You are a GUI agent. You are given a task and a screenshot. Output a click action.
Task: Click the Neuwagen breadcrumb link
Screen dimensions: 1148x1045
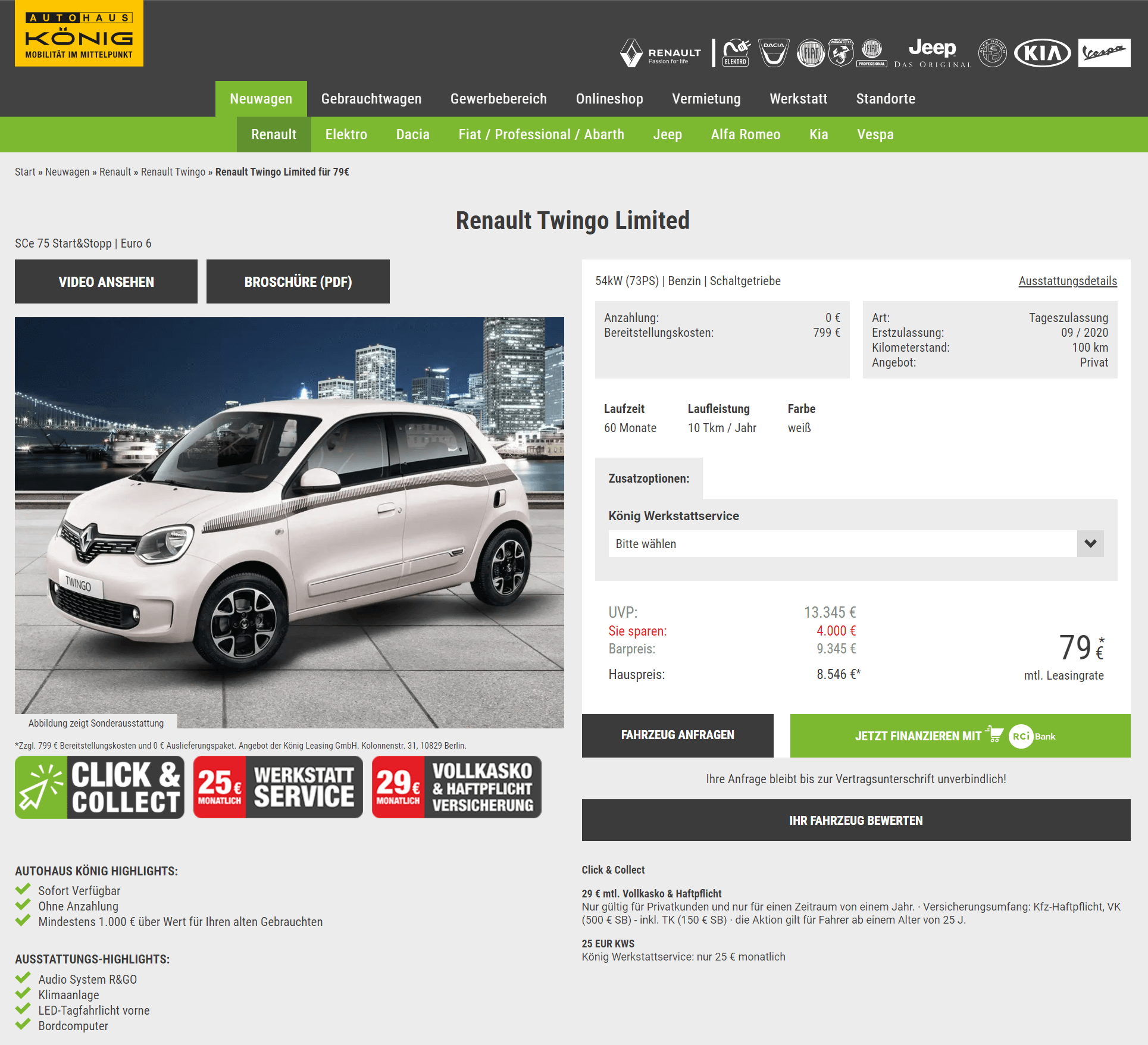(67, 172)
